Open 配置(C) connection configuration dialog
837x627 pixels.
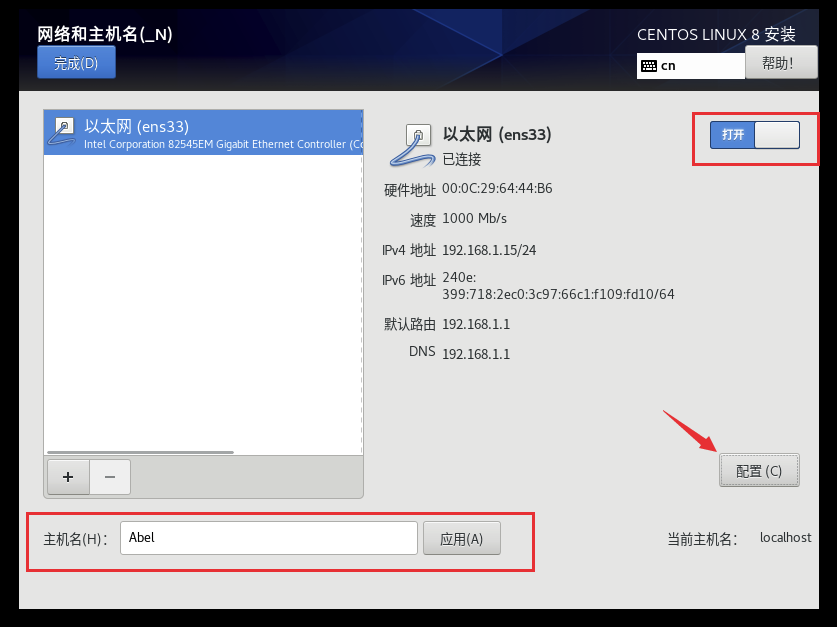click(x=759, y=470)
